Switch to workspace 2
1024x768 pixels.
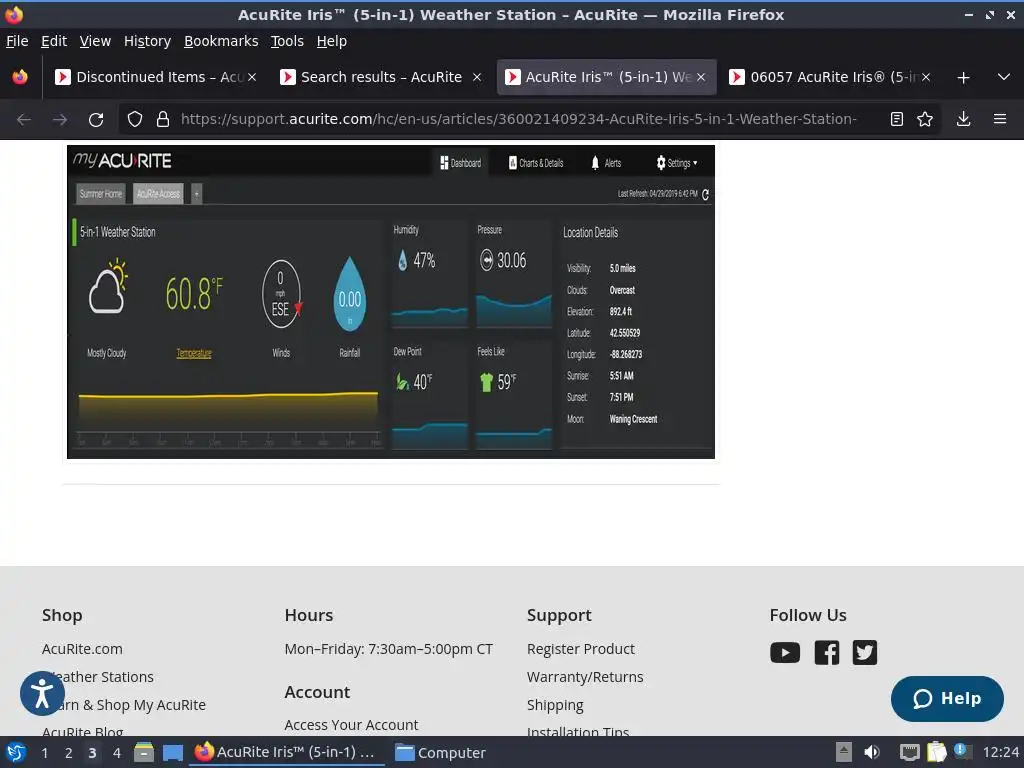tap(68, 753)
